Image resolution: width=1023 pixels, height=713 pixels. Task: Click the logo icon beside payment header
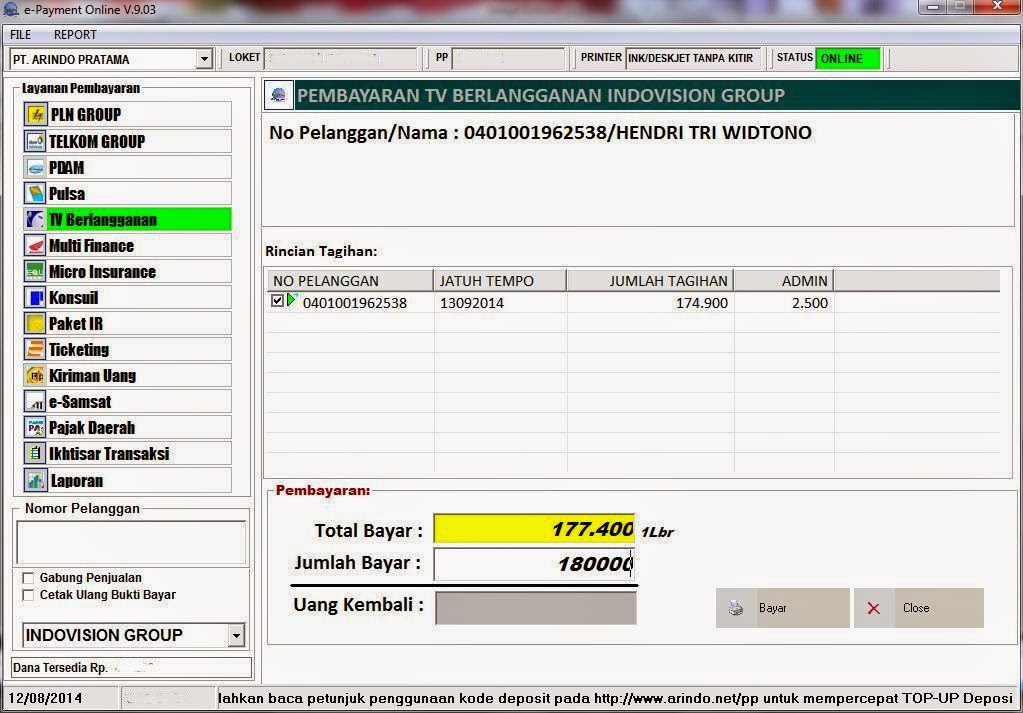coord(279,95)
